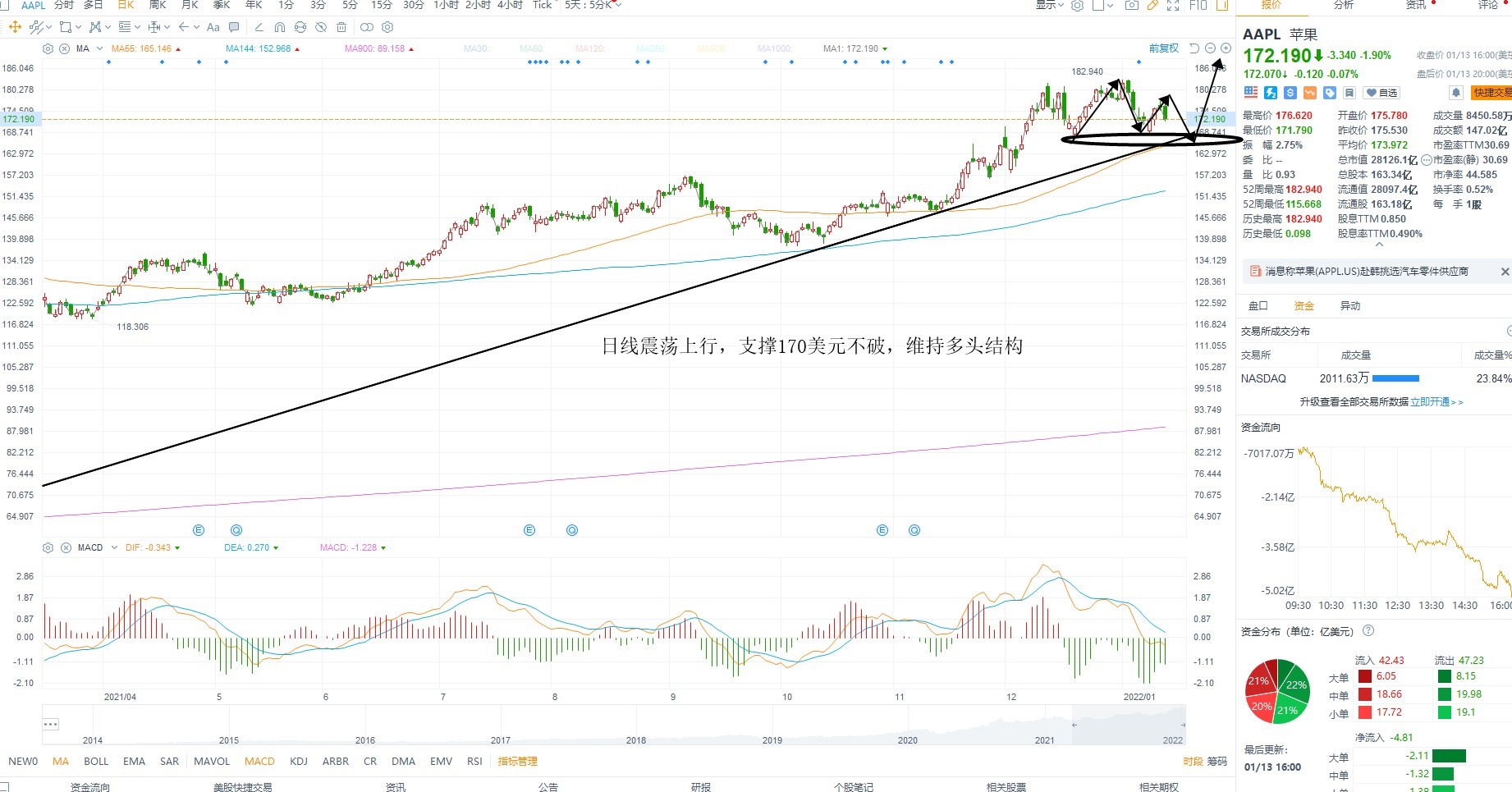
Task: Expand the arrow tools dropdown
Action: point(196,27)
